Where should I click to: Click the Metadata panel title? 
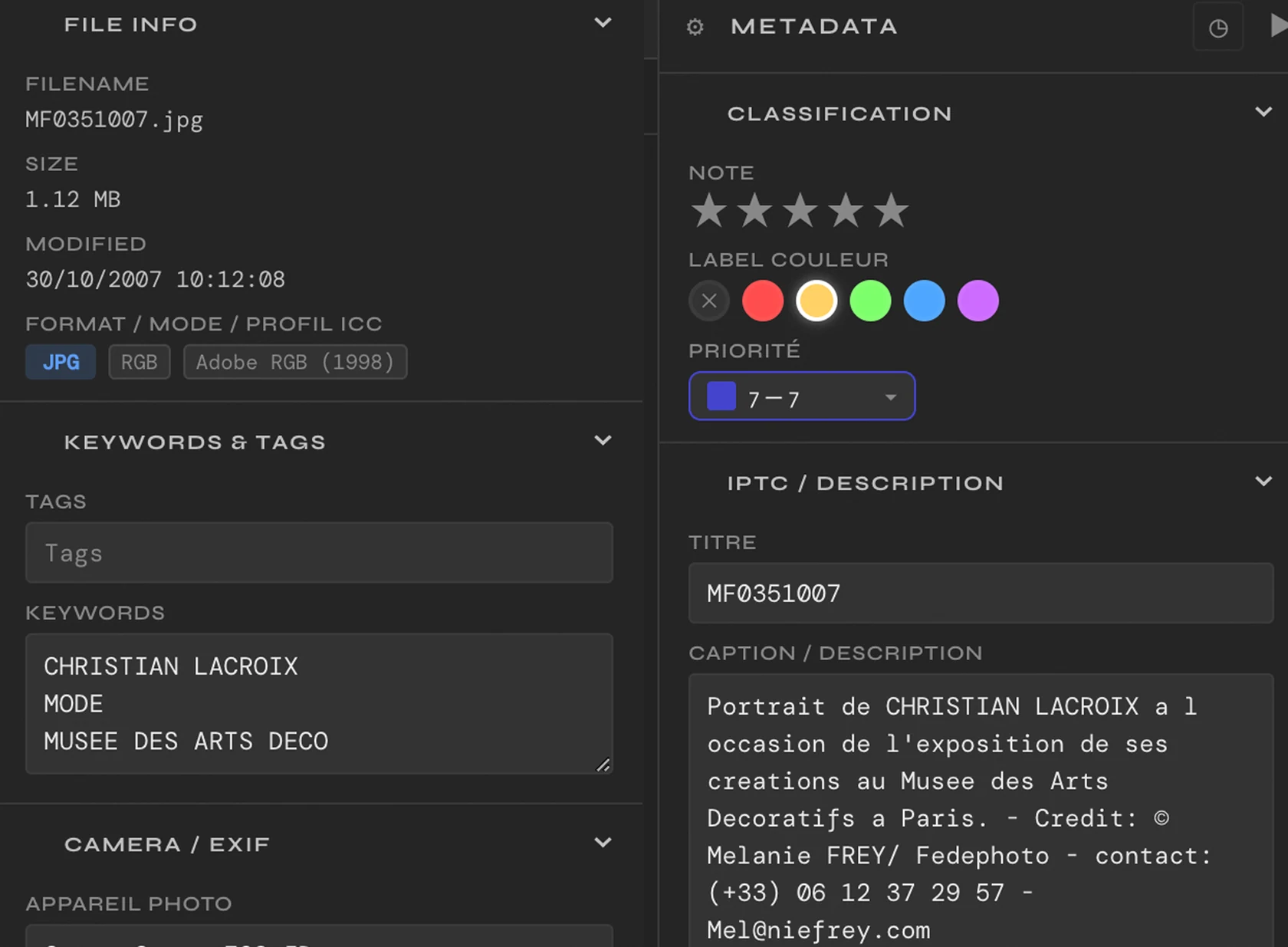[814, 27]
